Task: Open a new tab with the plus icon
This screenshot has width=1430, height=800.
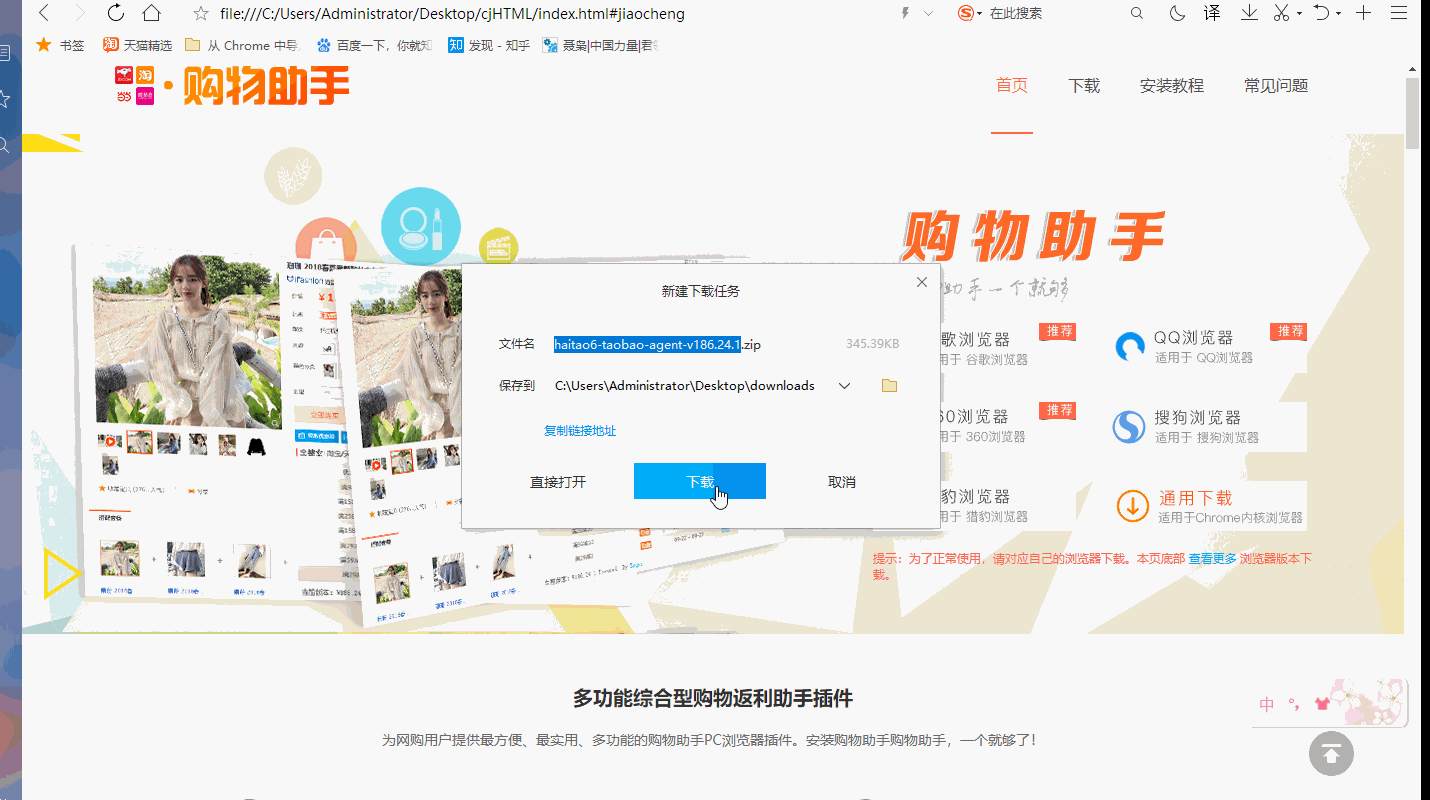Action: tap(1364, 13)
